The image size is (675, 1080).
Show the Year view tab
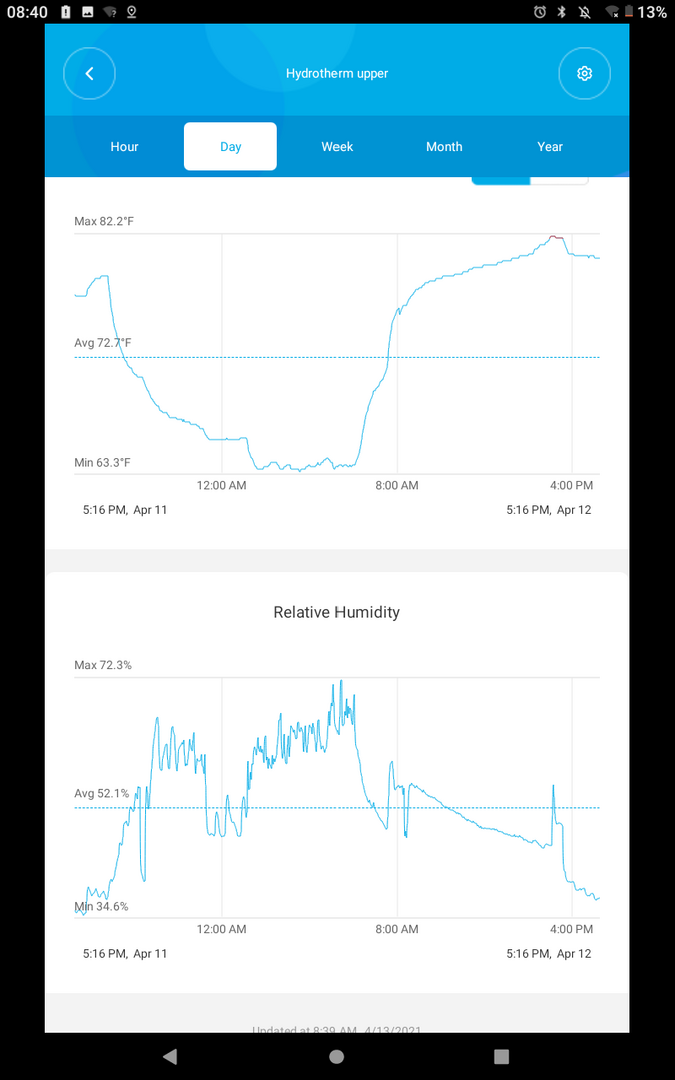coord(550,147)
